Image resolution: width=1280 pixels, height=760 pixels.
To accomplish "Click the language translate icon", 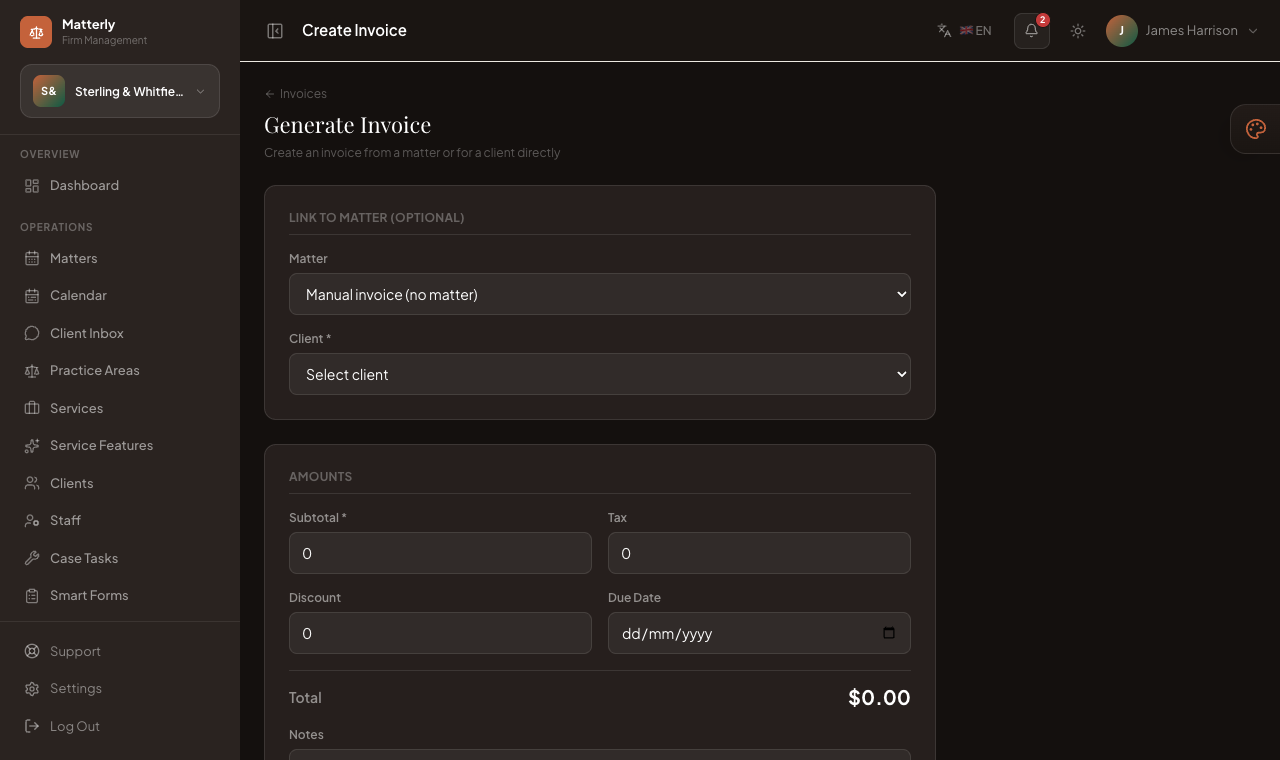I will point(944,31).
